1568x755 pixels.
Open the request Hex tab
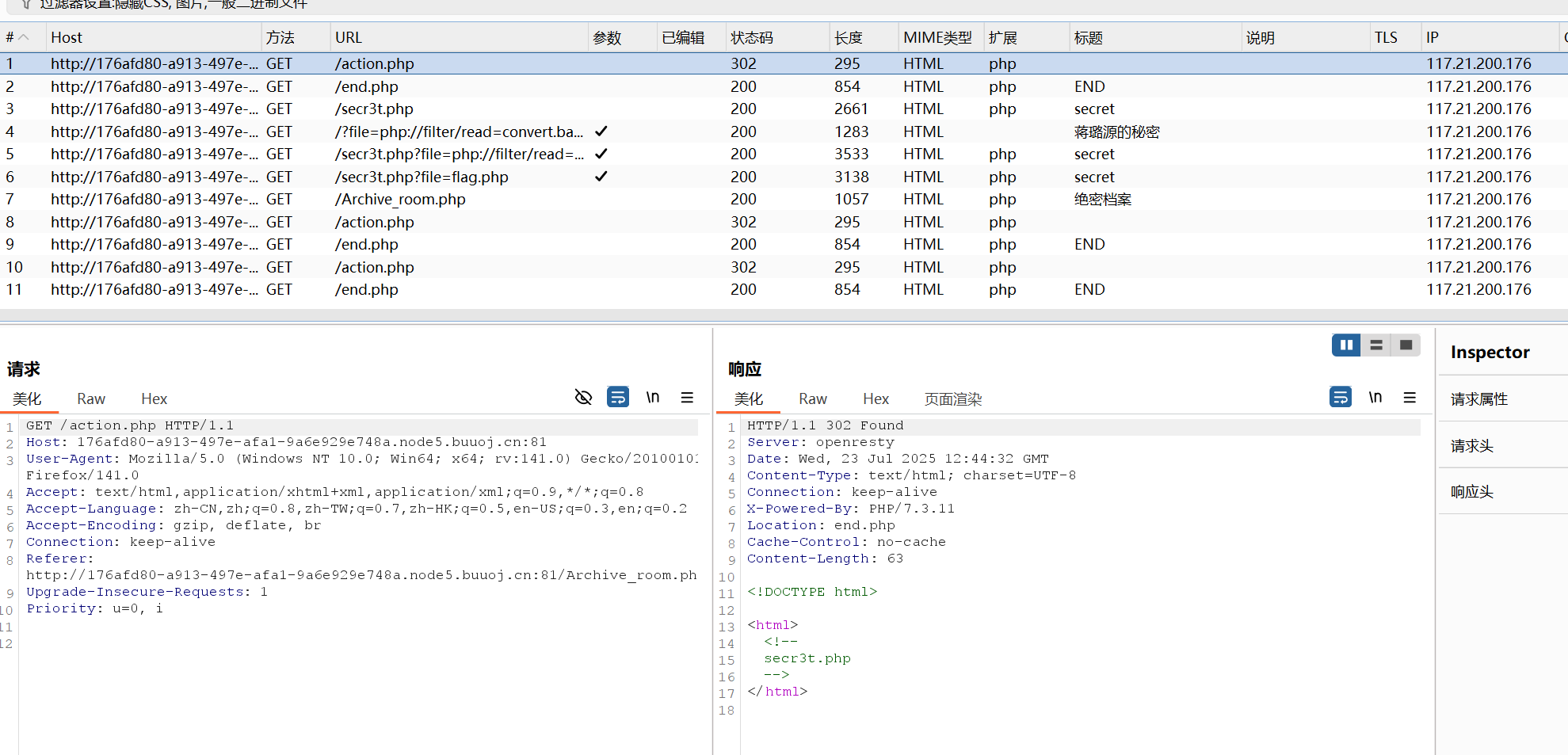(155, 399)
